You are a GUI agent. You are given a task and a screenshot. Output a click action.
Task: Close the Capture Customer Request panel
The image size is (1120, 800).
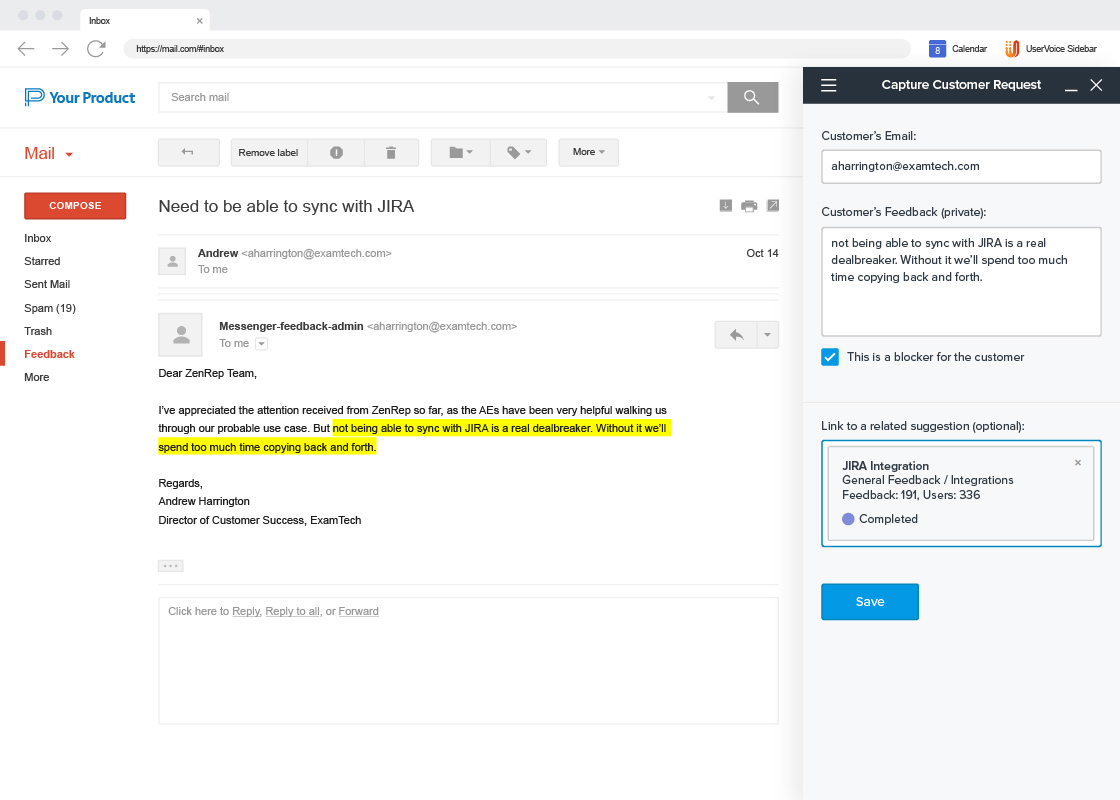point(1096,85)
